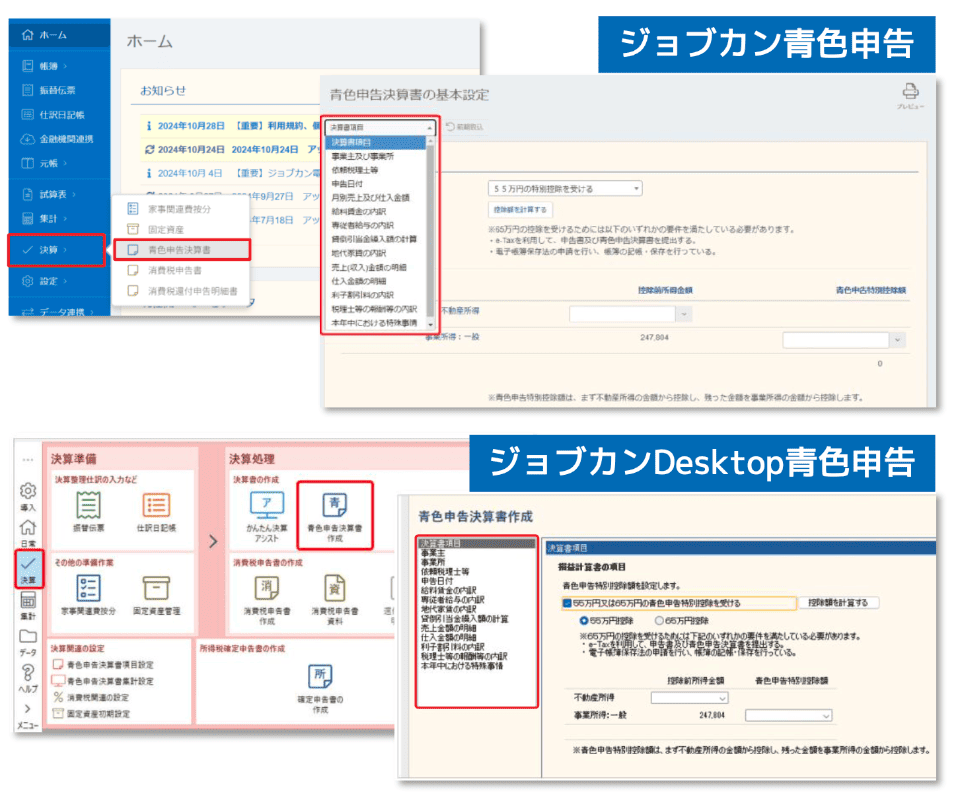The image size is (960, 801).
Task: Open the 決算 menu in blue sidebar
Action: tap(57, 250)
